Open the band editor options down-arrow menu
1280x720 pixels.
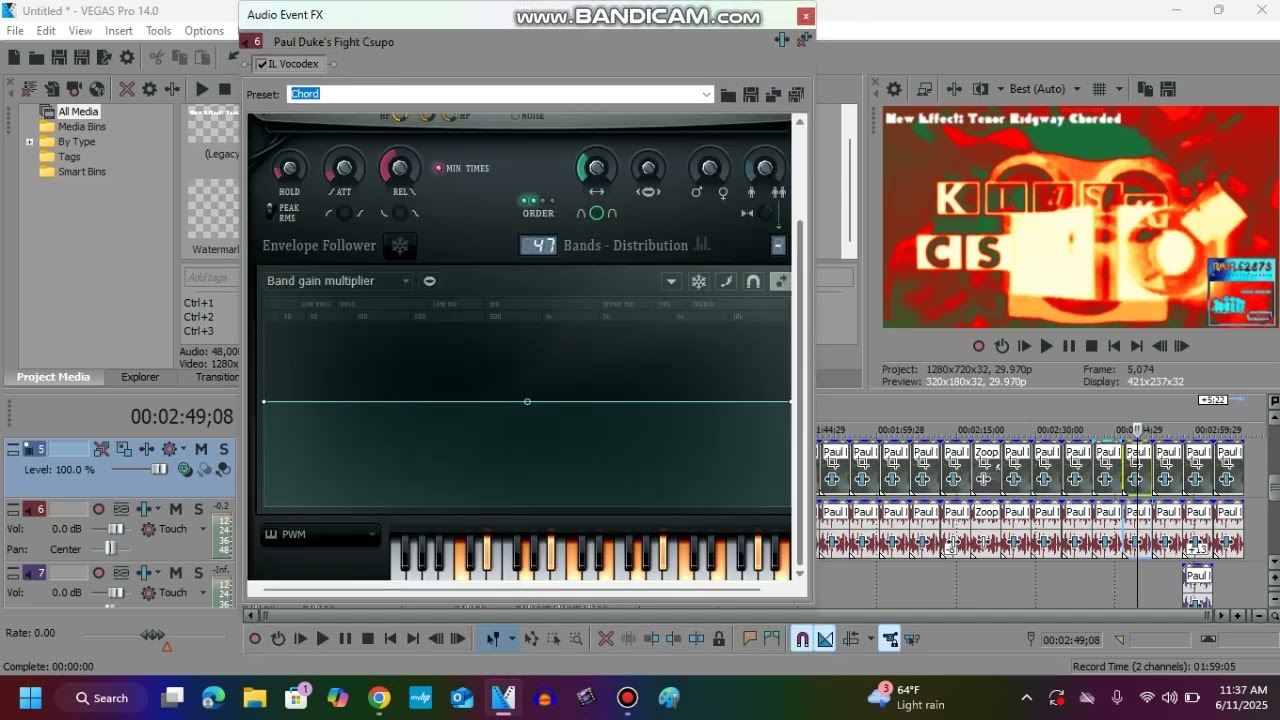pos(672,282)
